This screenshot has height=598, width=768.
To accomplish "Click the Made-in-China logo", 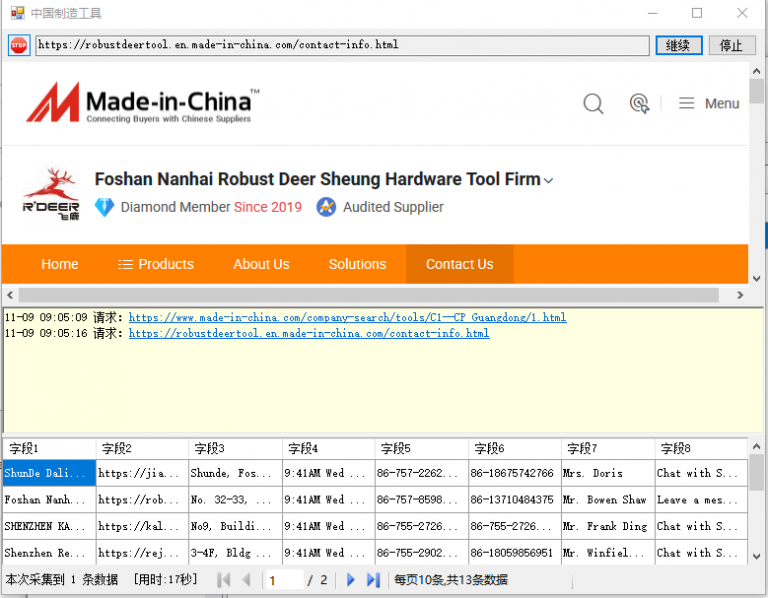I will (x=143, y=102).
